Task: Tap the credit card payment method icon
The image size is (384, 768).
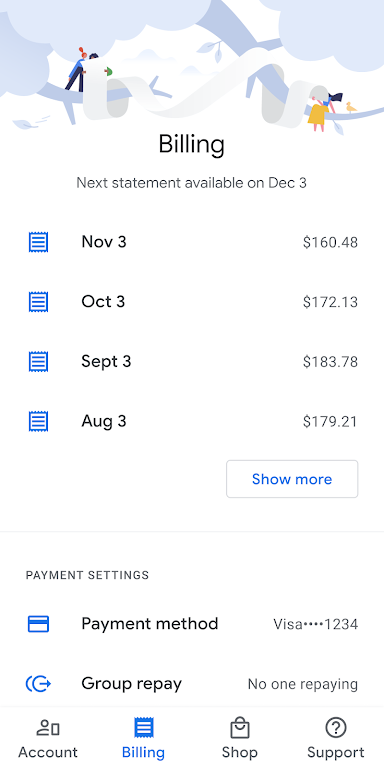Action: tap(38, 624)
